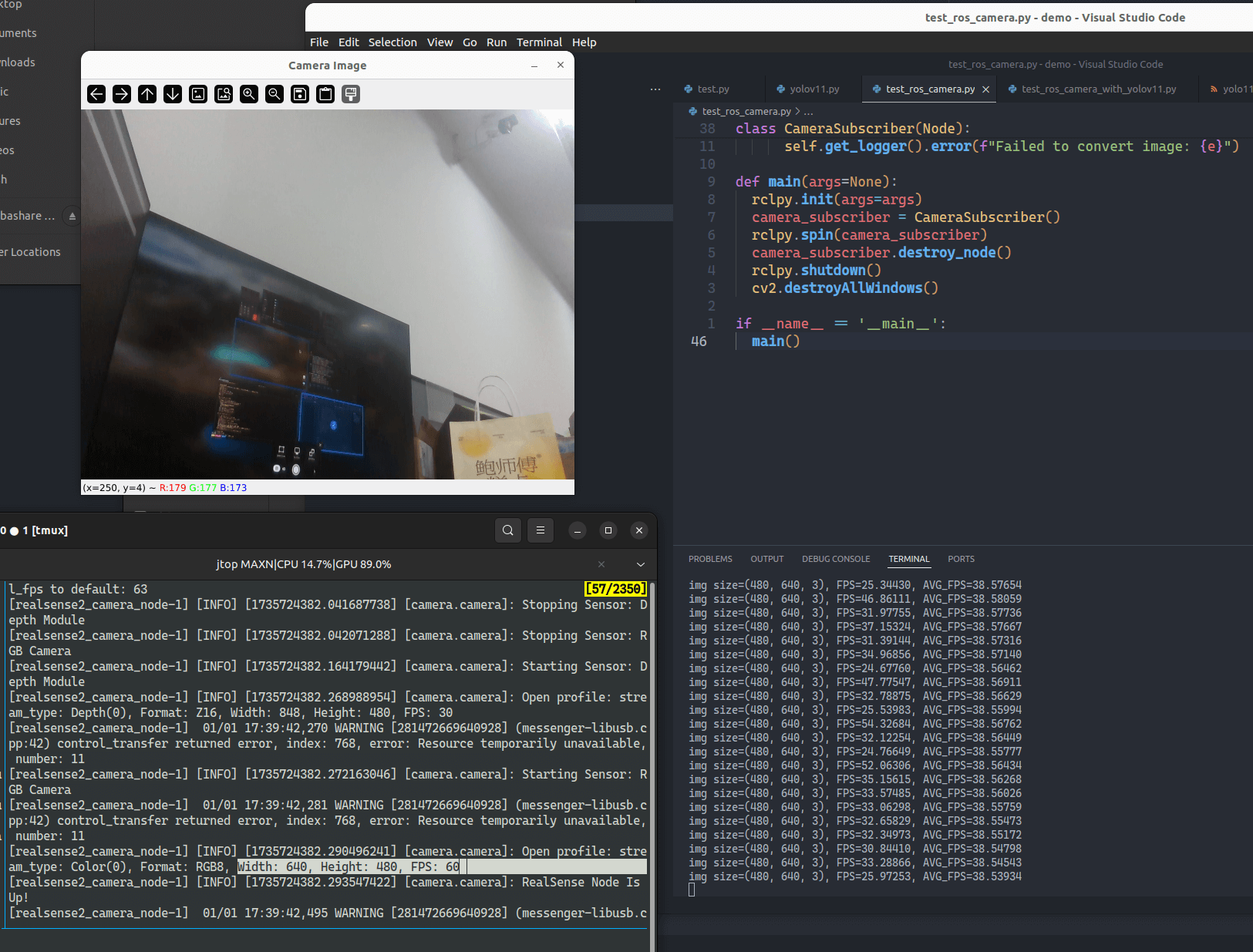Click test_ros_camera.py breadcrumb item

(x=746, y=112)
